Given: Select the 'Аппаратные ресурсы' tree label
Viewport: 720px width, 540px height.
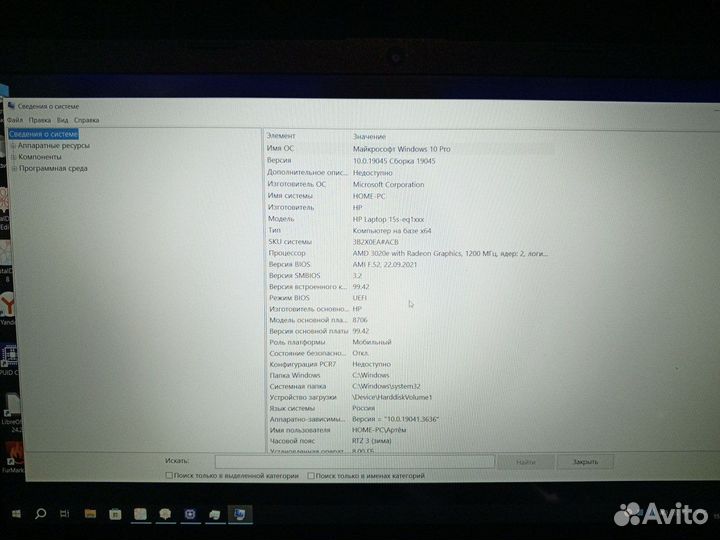Looking at the screenshot, I should (54, 146).
